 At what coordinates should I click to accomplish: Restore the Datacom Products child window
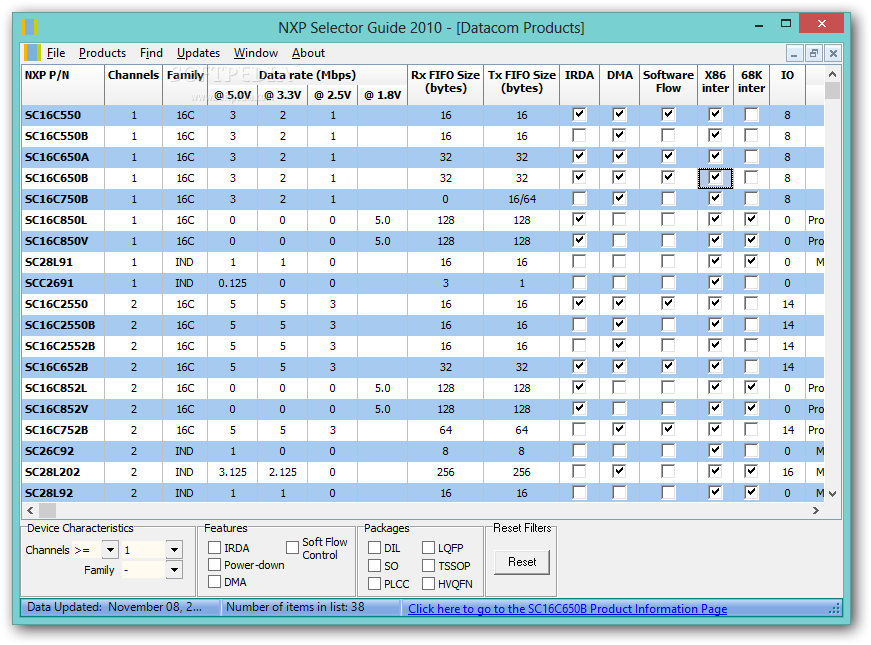pos(814,53)
